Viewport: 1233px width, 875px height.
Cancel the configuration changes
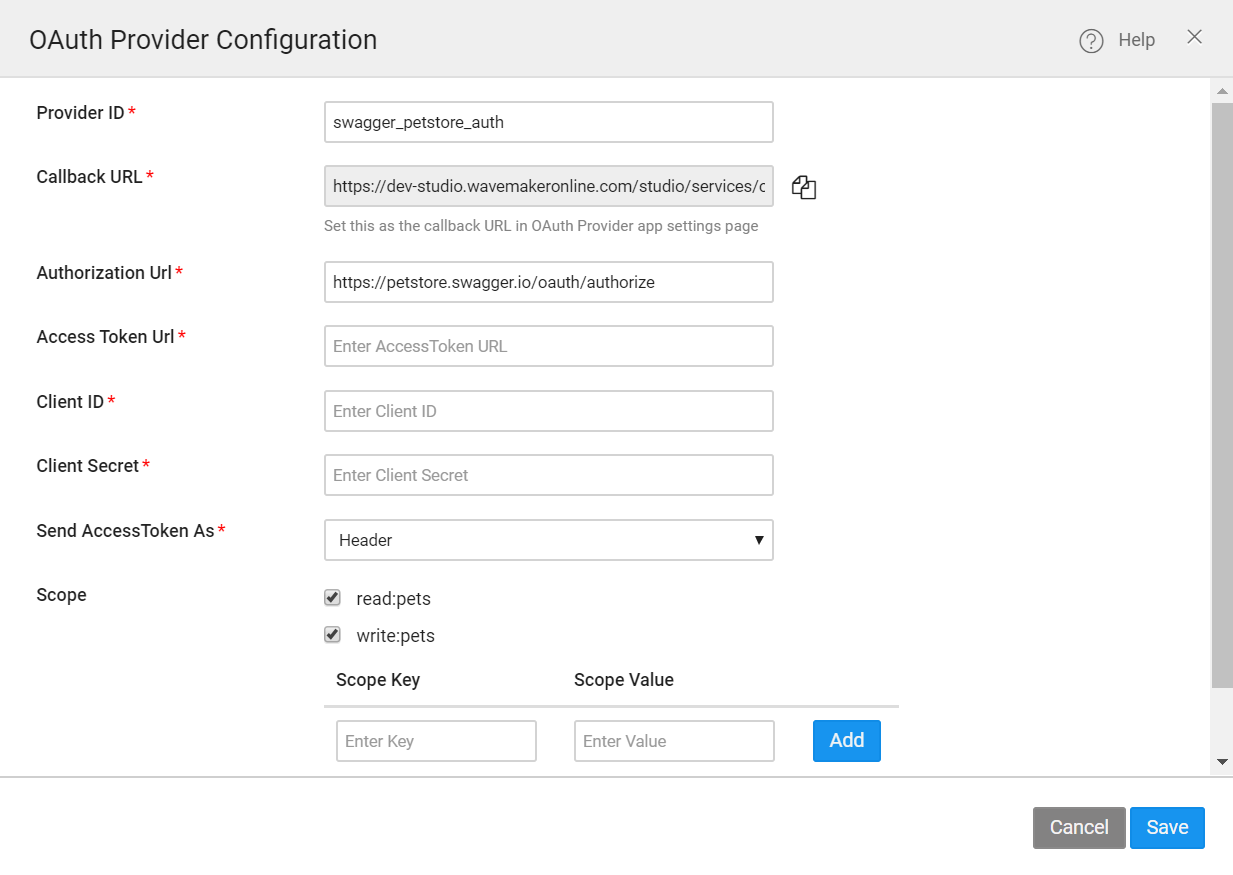coord(1078,827)
